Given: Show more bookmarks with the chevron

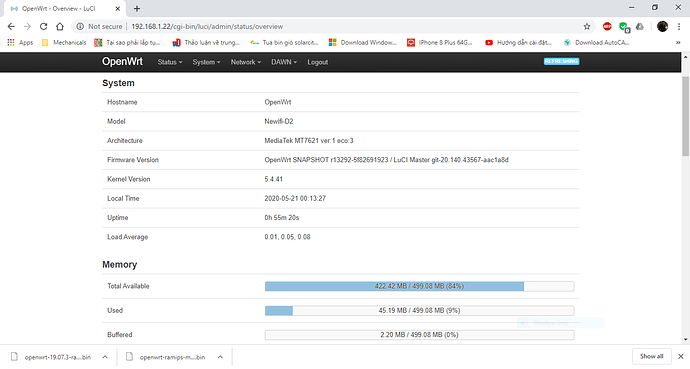Looking at the screenshot, I should click(678, 43).
